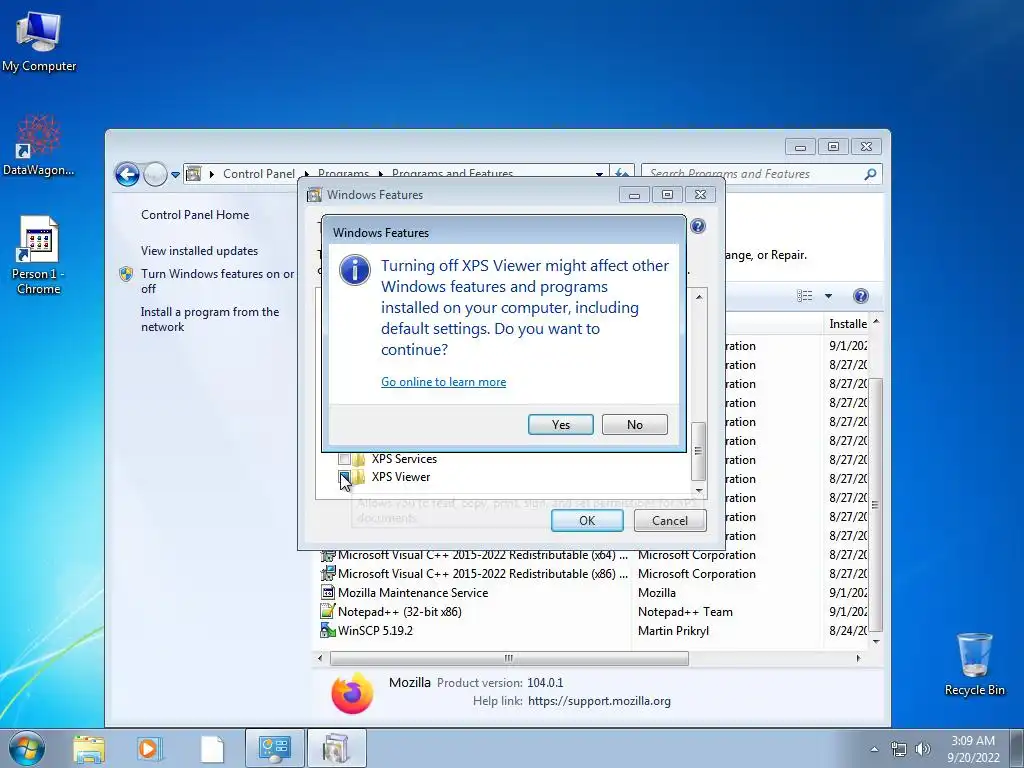Image resolution: width=1024 pixels, height=768 pixels.
Task: Click the search magnifier icon
Action: pos(870,174)
